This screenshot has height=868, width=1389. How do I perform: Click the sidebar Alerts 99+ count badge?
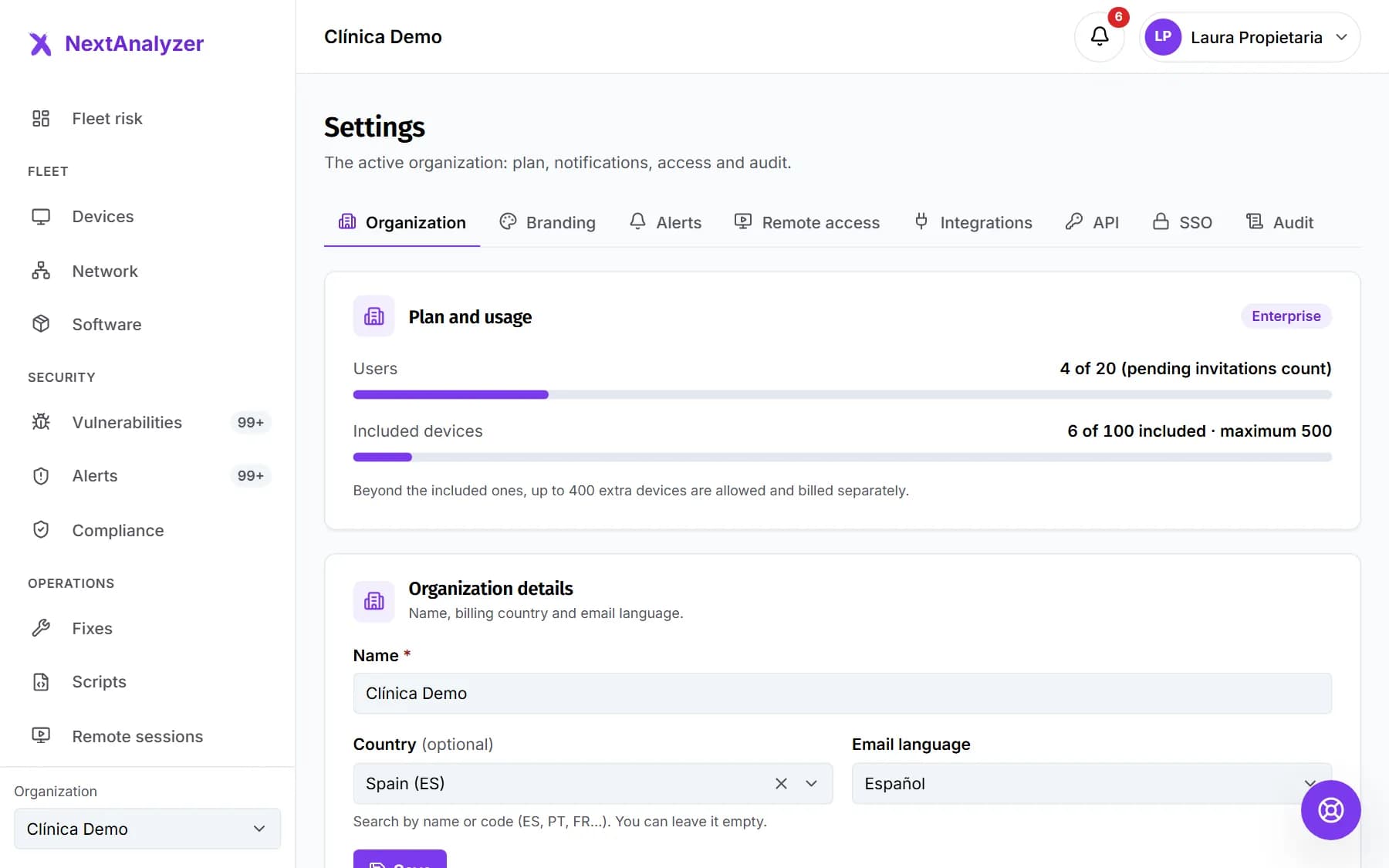251,476
